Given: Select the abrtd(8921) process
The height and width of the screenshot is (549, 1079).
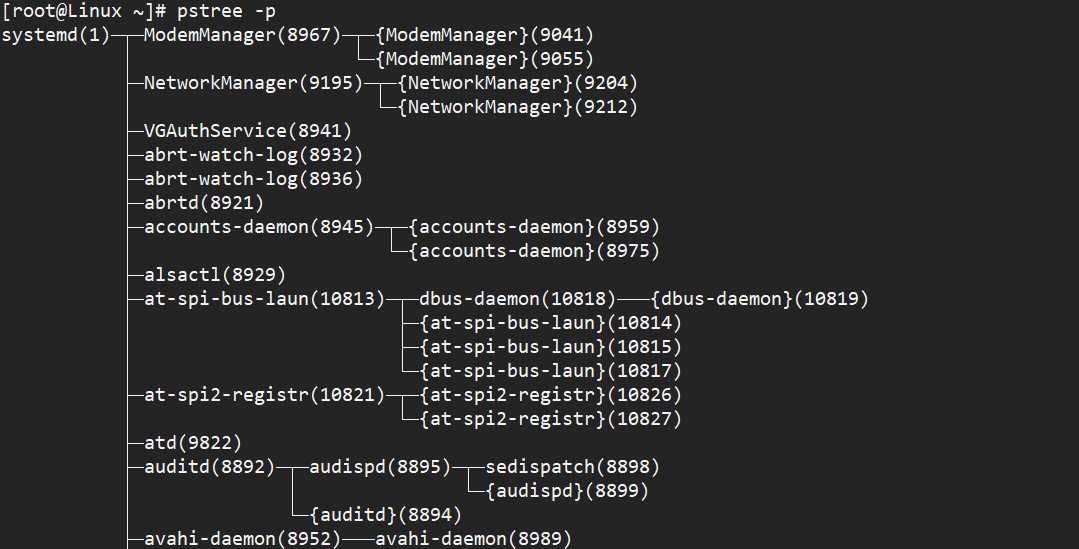Looking at the screenshot, I should [204, 203].
